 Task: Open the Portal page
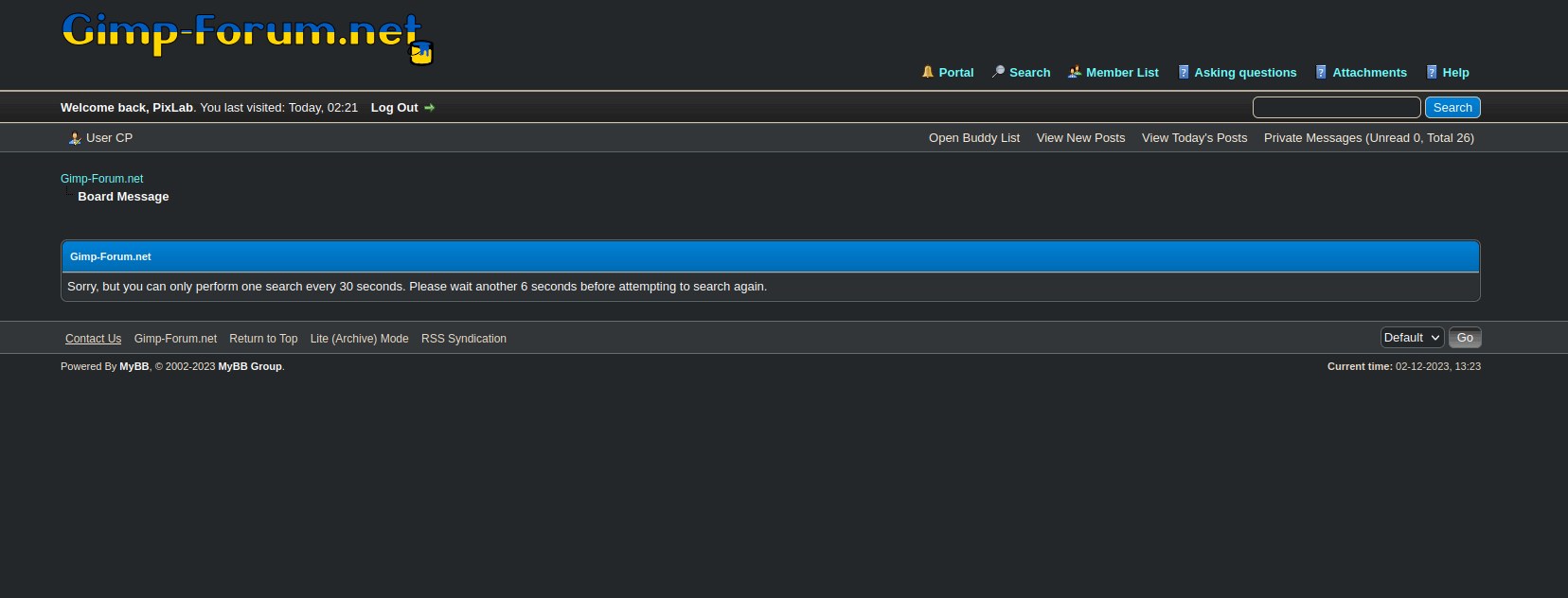tap(956, 73)
